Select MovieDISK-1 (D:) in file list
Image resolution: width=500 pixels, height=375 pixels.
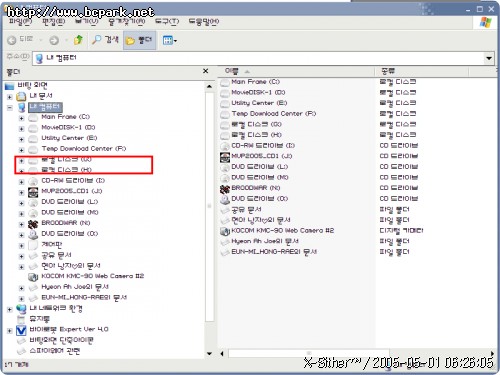tap(258, 92)
